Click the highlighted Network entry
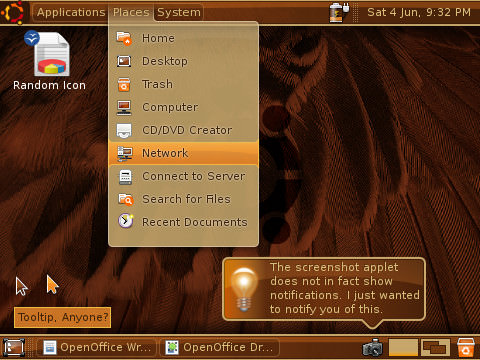The image size is (480, 360). [183, 153]
